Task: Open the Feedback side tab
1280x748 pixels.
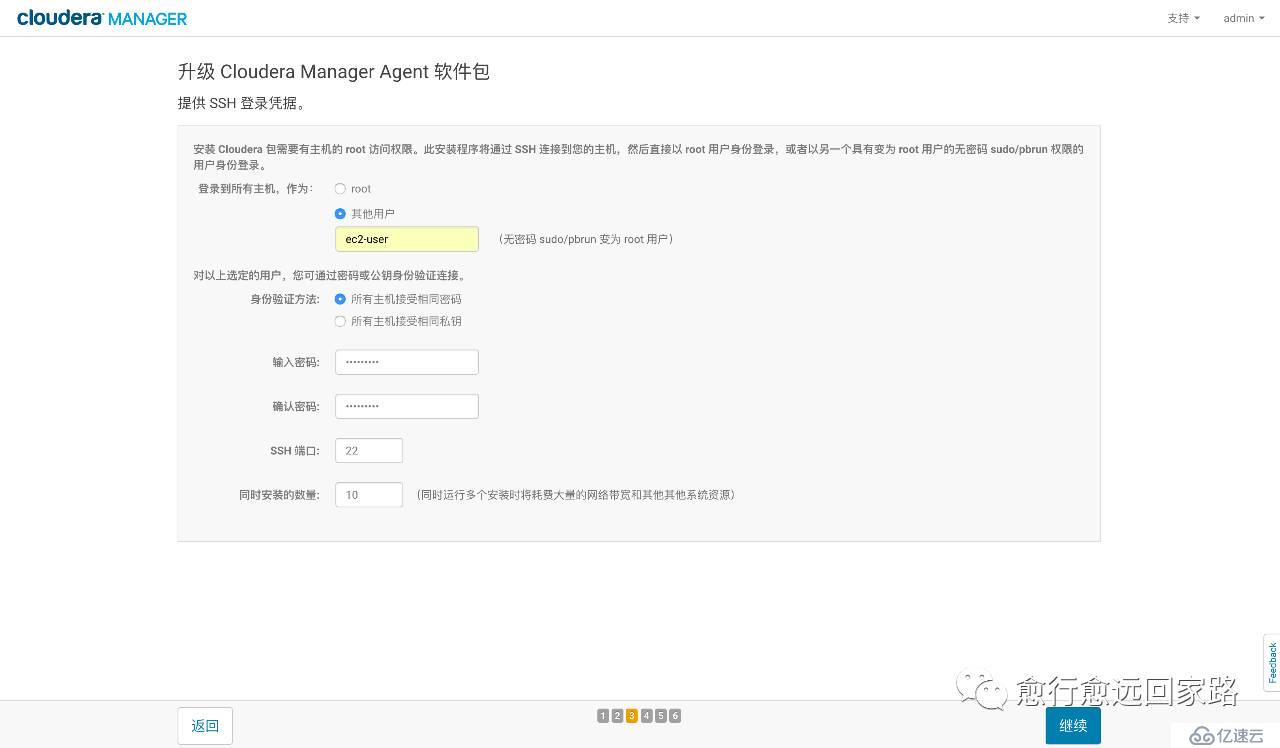Action: 1272,663
